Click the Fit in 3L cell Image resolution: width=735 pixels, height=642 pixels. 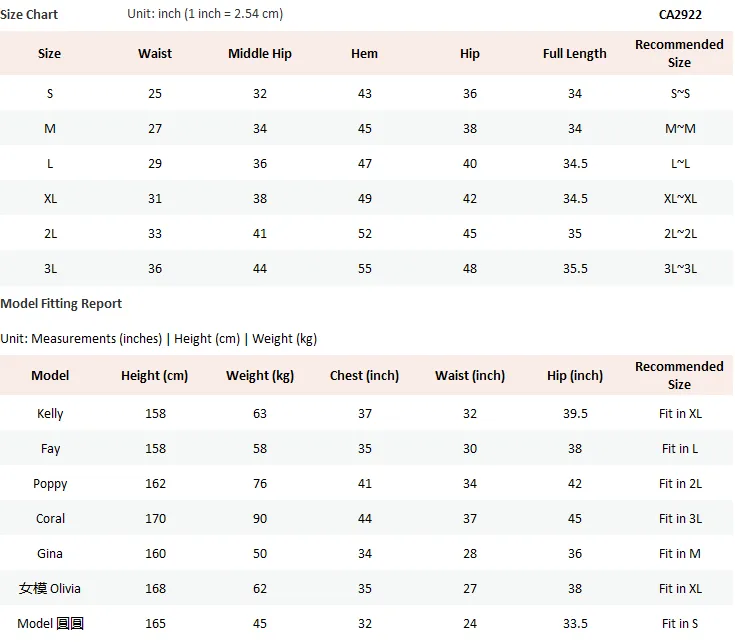680,518
